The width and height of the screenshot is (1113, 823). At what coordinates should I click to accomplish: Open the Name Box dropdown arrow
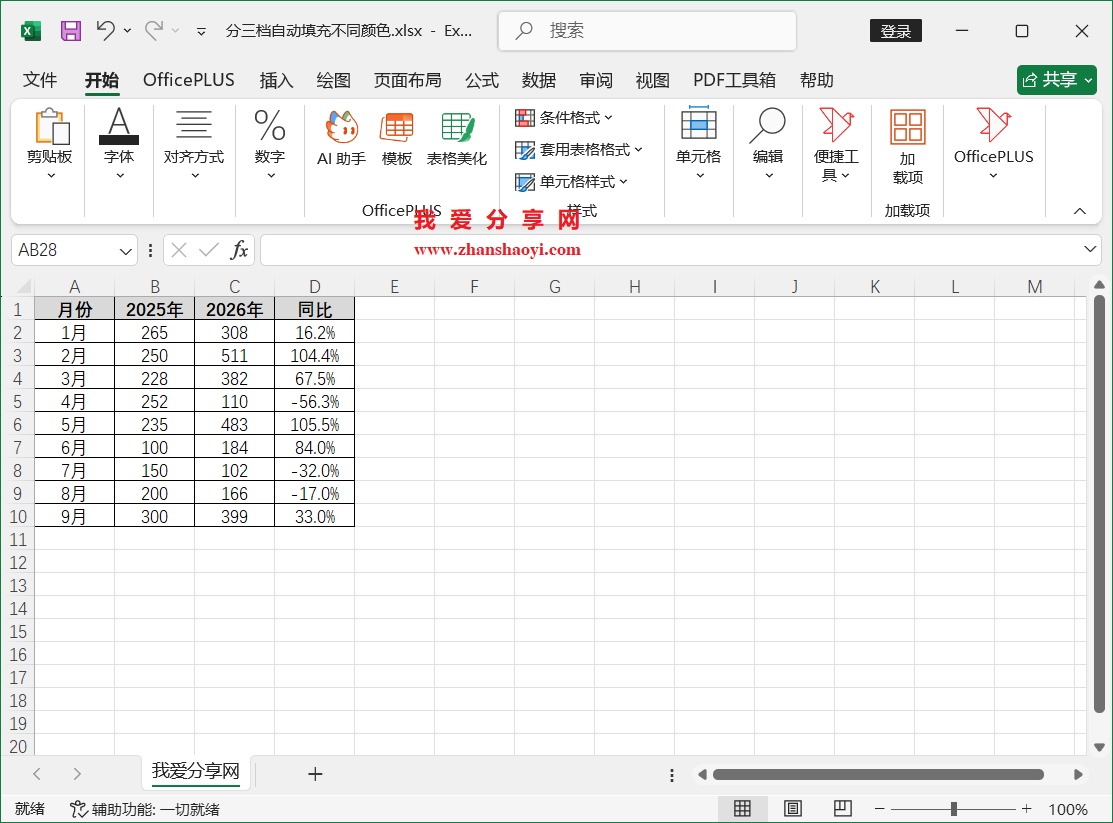point(125,251)
